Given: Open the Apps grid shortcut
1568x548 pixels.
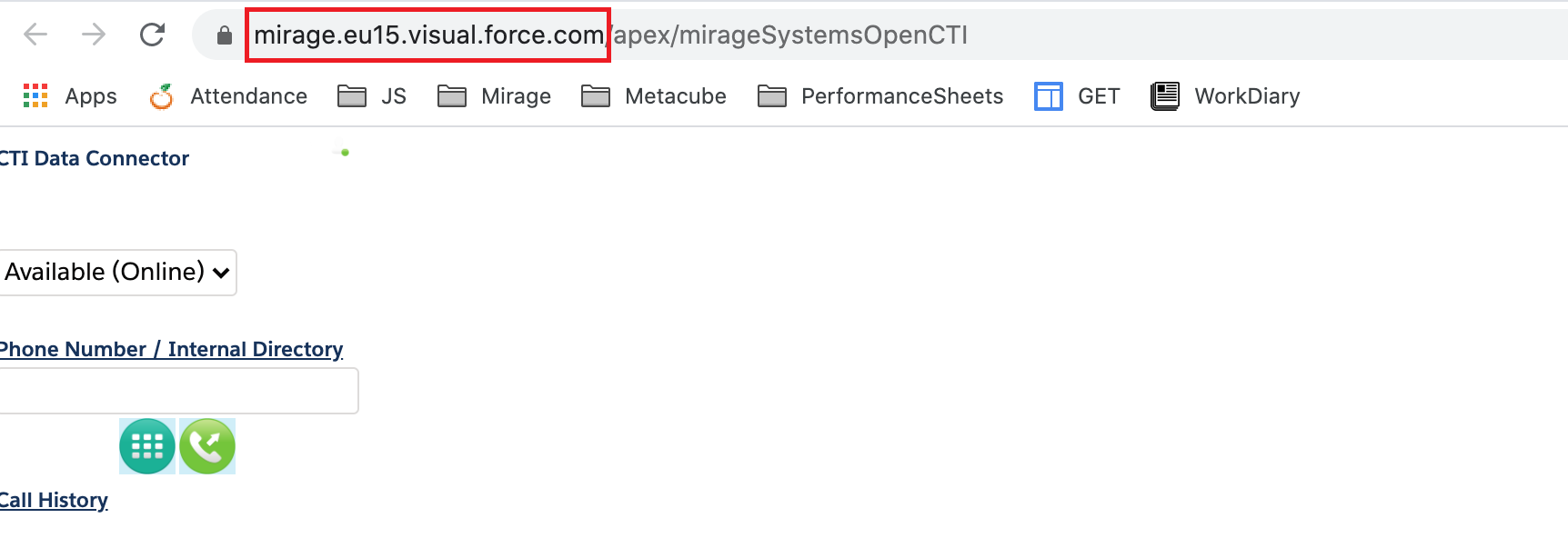Looking at the screenshot, I should click(70, 96).
